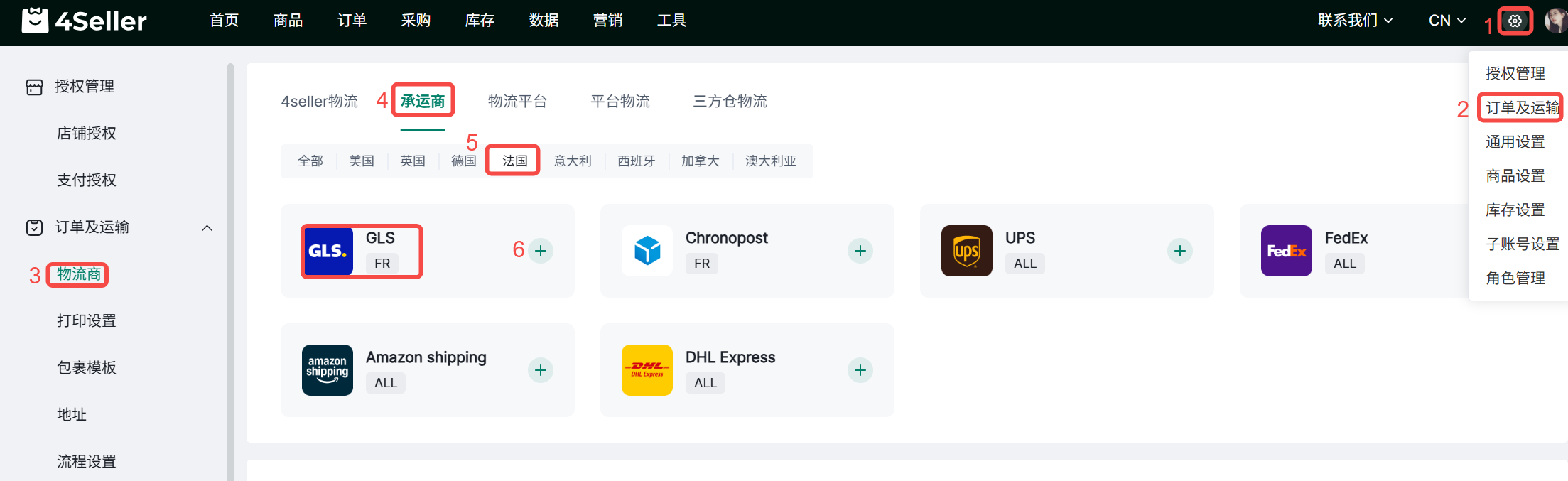
Task: Filter carriers by 德国
Action: [x=463, y=161]
